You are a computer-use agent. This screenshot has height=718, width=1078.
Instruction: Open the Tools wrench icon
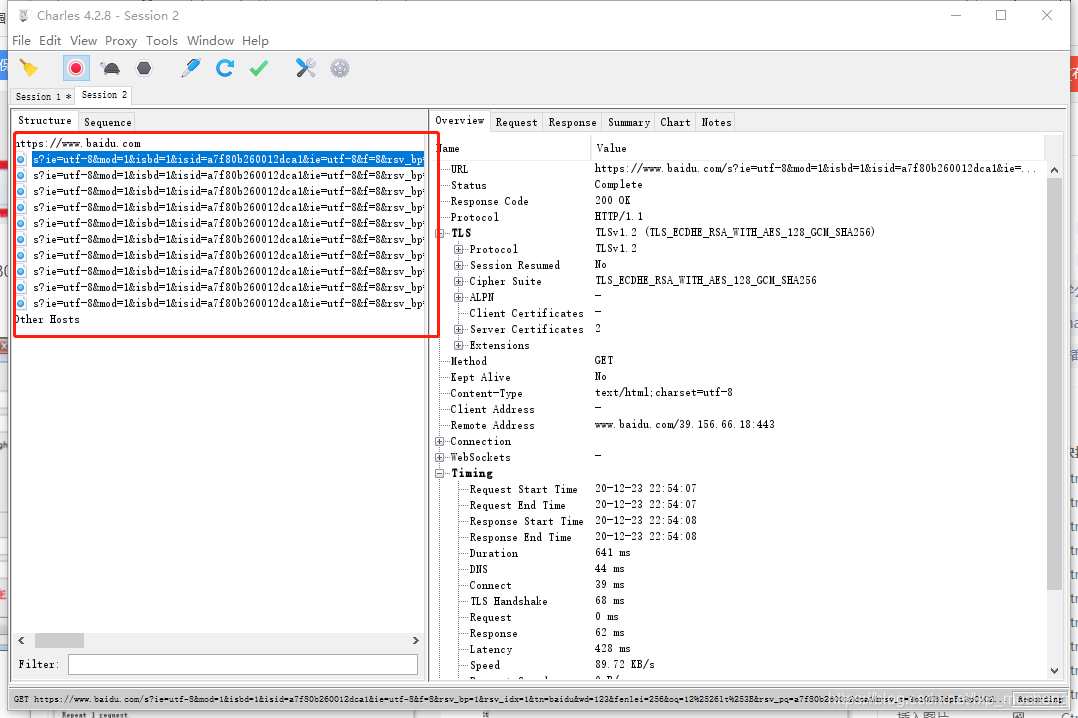[305, 67]
